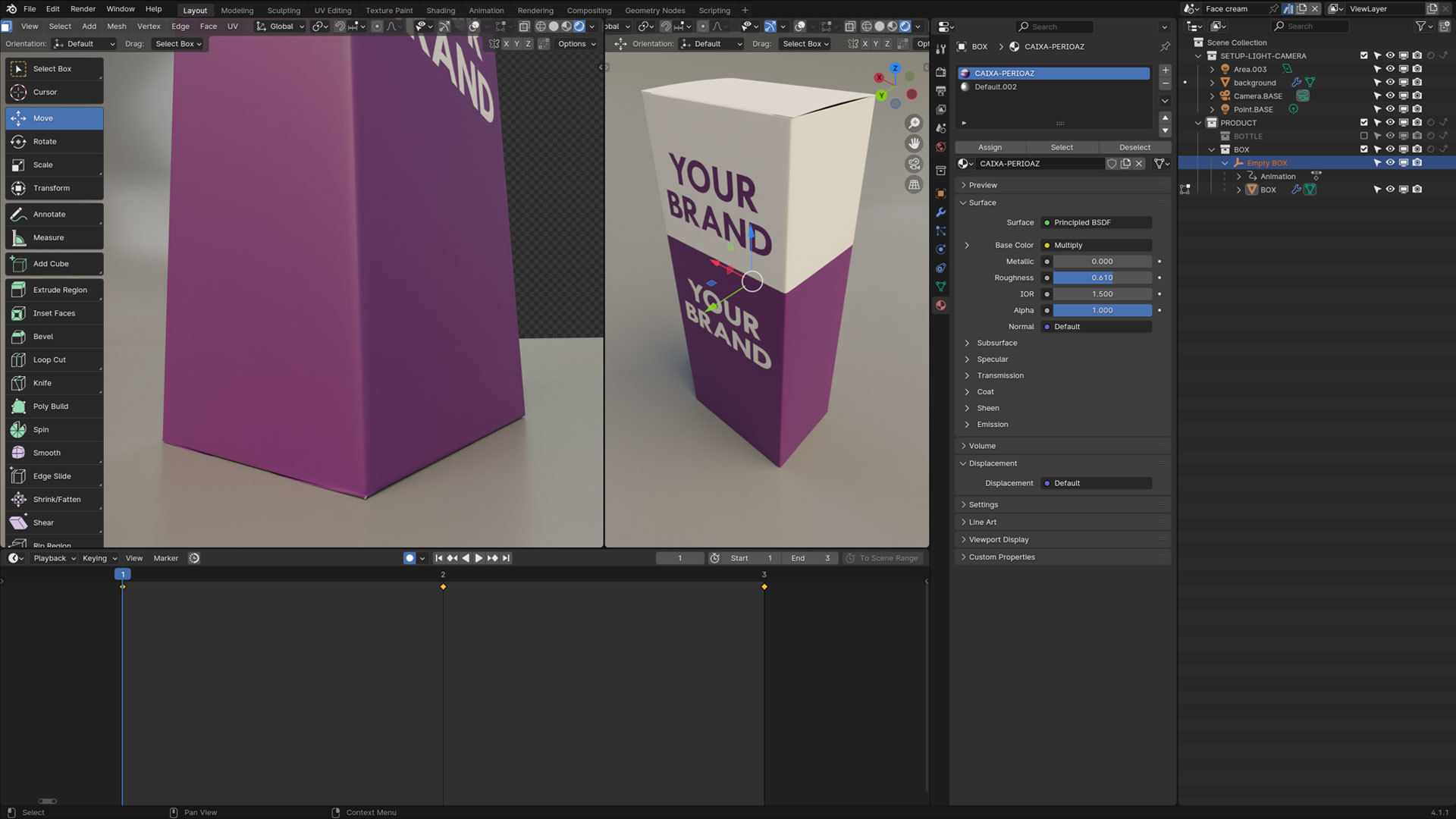Pick the Measure tool

point(54,237)
